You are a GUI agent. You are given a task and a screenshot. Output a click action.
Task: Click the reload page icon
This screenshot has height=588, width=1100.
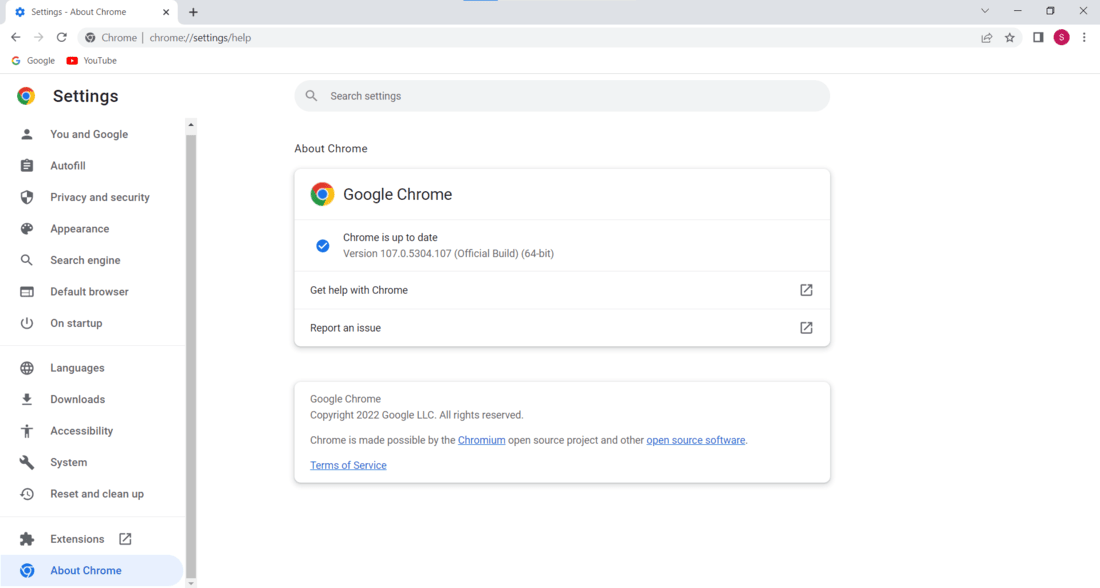coord(62,38)
